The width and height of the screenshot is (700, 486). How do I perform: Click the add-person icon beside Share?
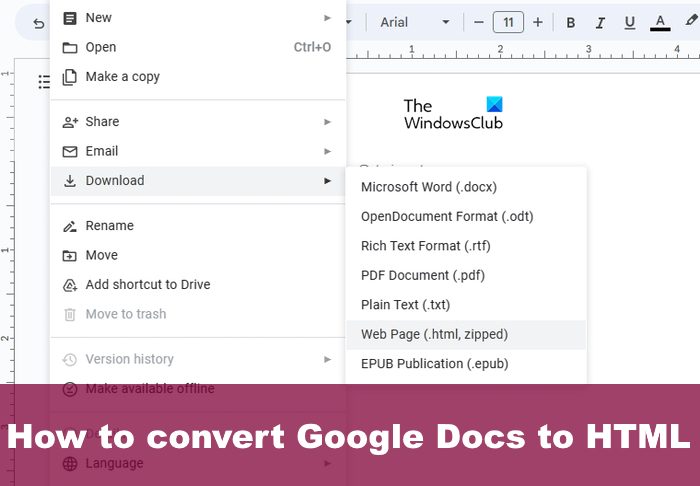coord(70,122)
